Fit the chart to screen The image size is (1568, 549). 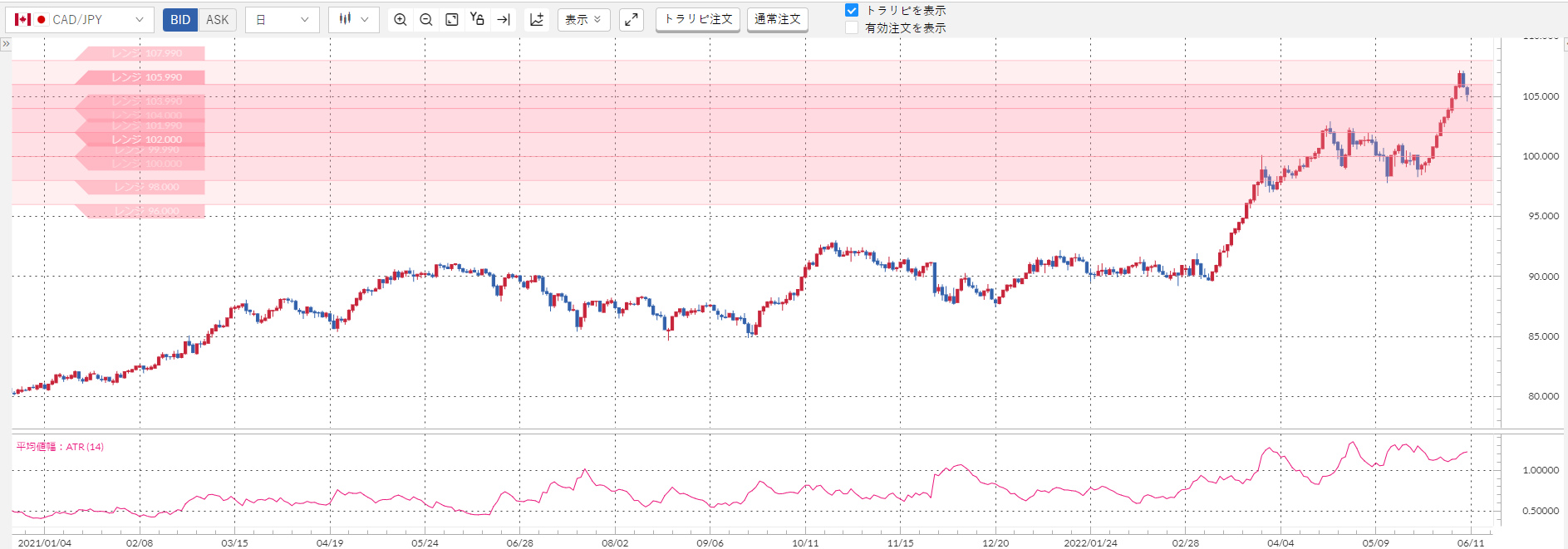452,20
